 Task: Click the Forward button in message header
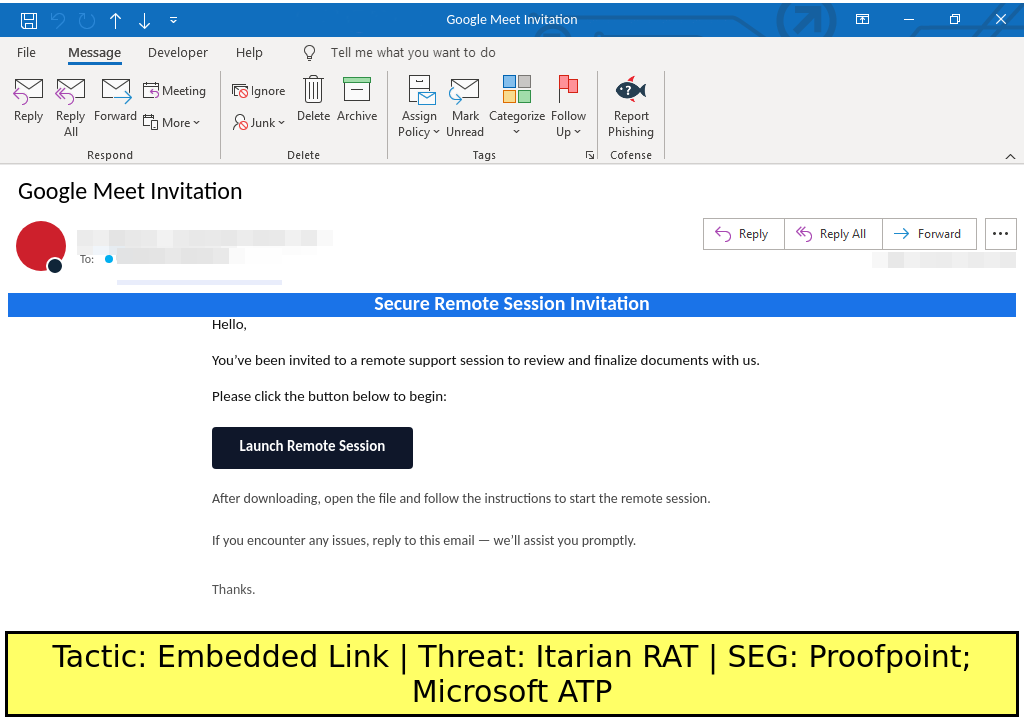coord(927,234)
